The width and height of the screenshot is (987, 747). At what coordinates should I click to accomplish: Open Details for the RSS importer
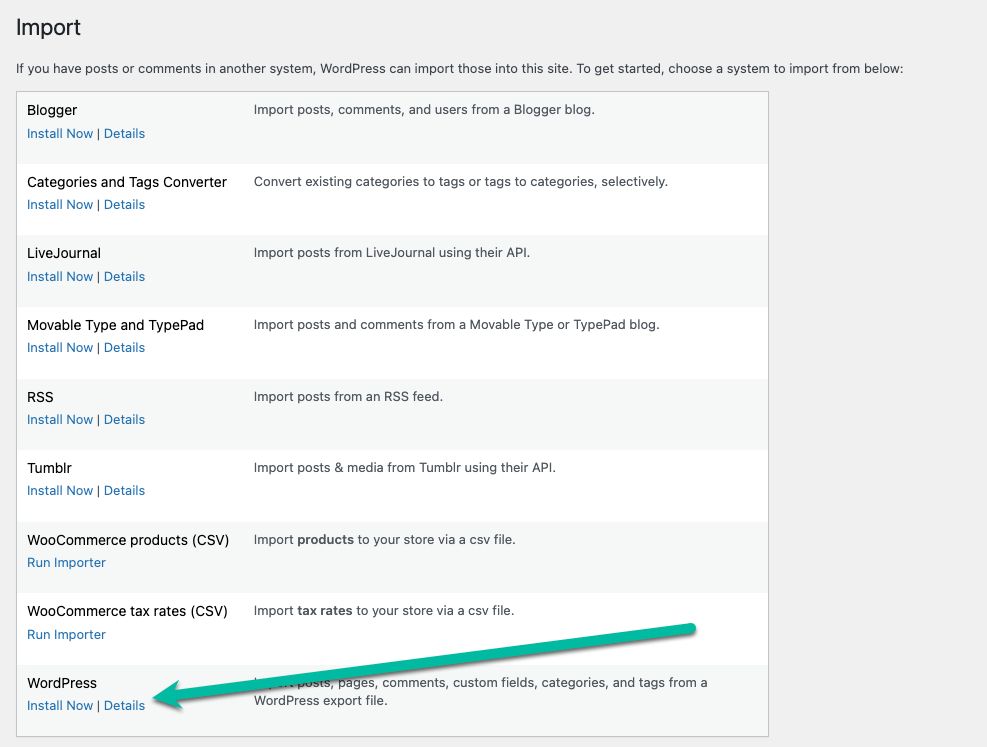click(x=124, y=419)
